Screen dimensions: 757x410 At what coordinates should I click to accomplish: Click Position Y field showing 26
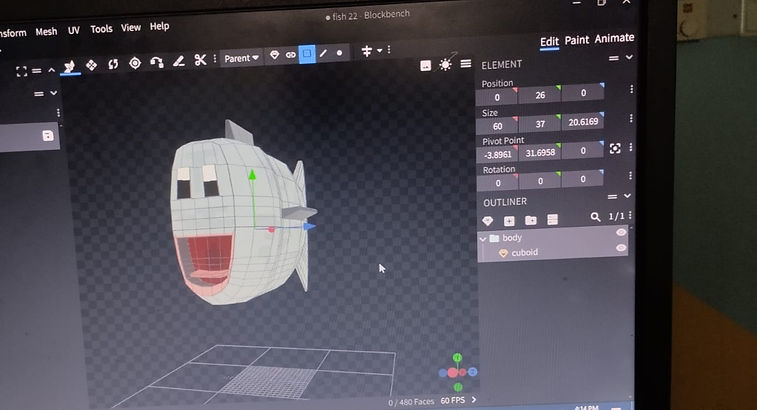click(x=540, y=95)
